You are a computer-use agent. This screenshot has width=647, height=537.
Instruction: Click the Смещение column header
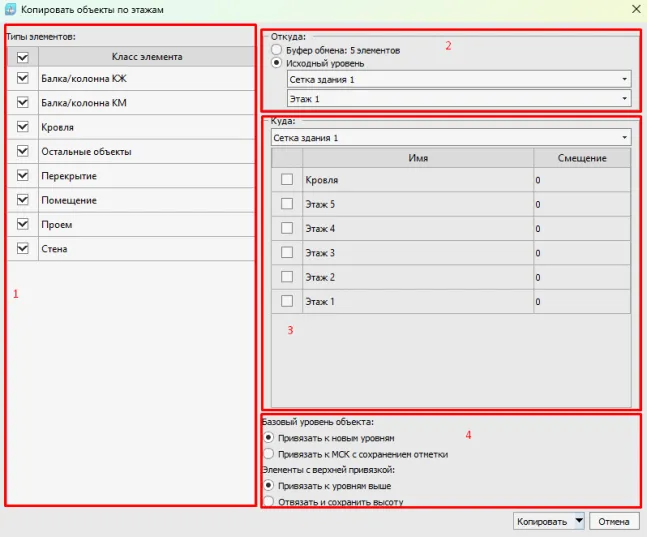click(x=581, y=158)
